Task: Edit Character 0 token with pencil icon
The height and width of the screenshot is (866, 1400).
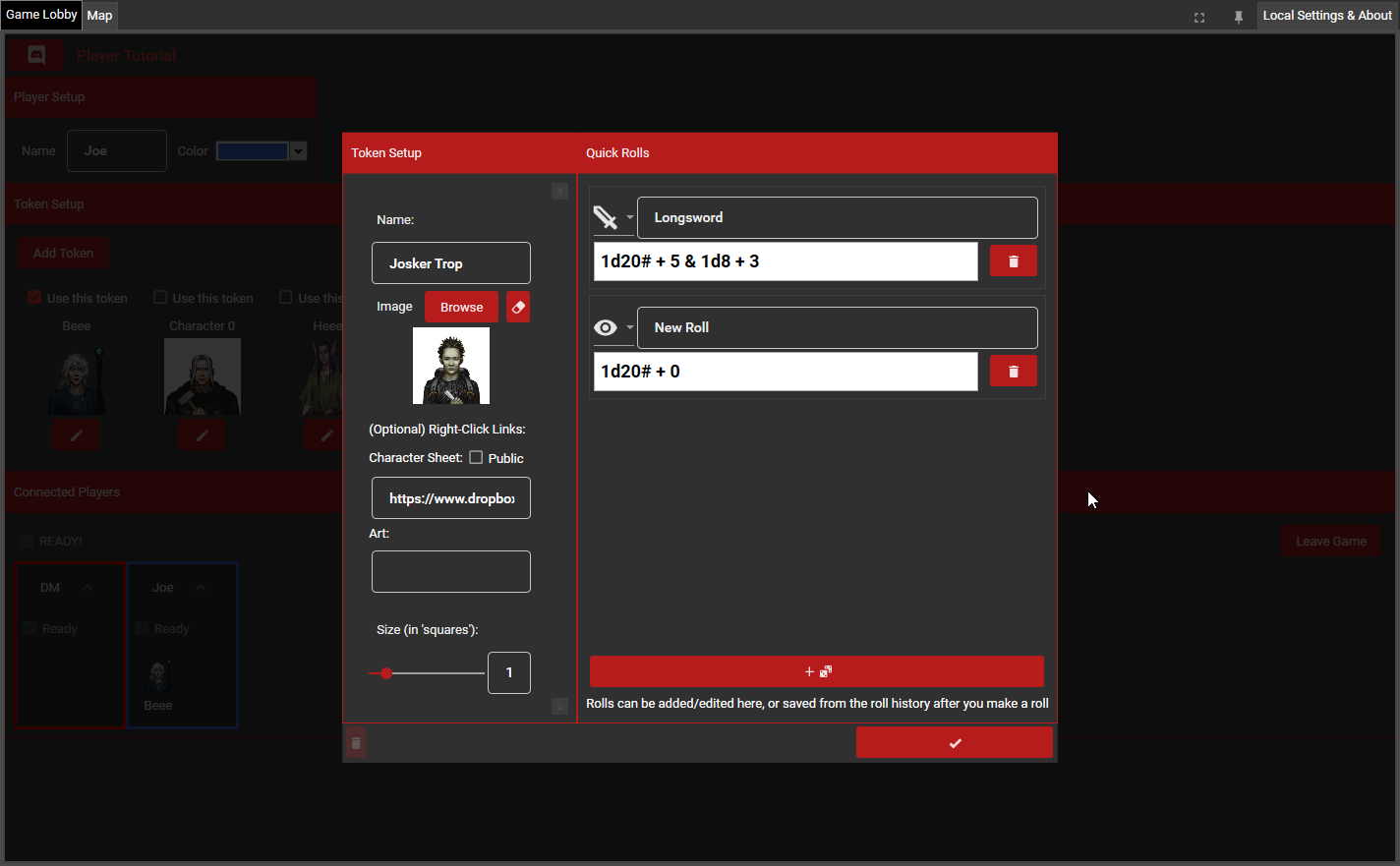Action: click(x=203, y=434)
